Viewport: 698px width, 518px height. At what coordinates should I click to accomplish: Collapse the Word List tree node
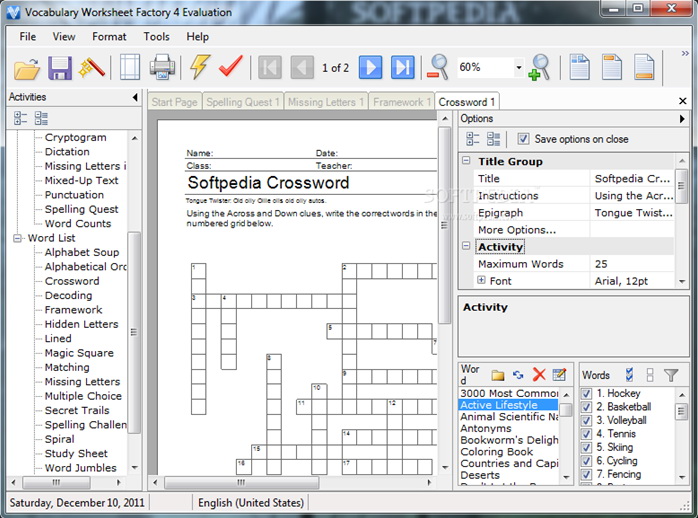pyautogui.click(x=18, y=238)
